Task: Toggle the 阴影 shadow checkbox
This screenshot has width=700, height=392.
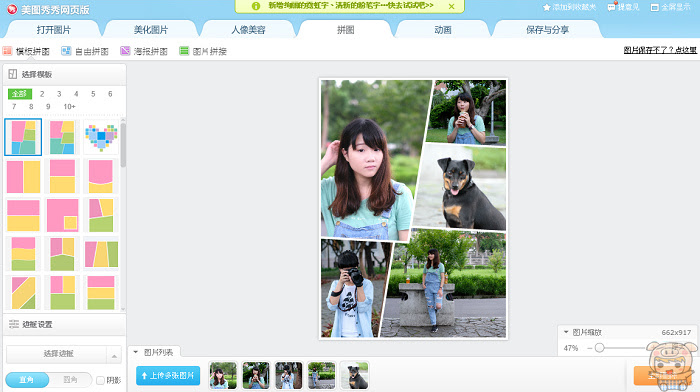Action: 100,380
